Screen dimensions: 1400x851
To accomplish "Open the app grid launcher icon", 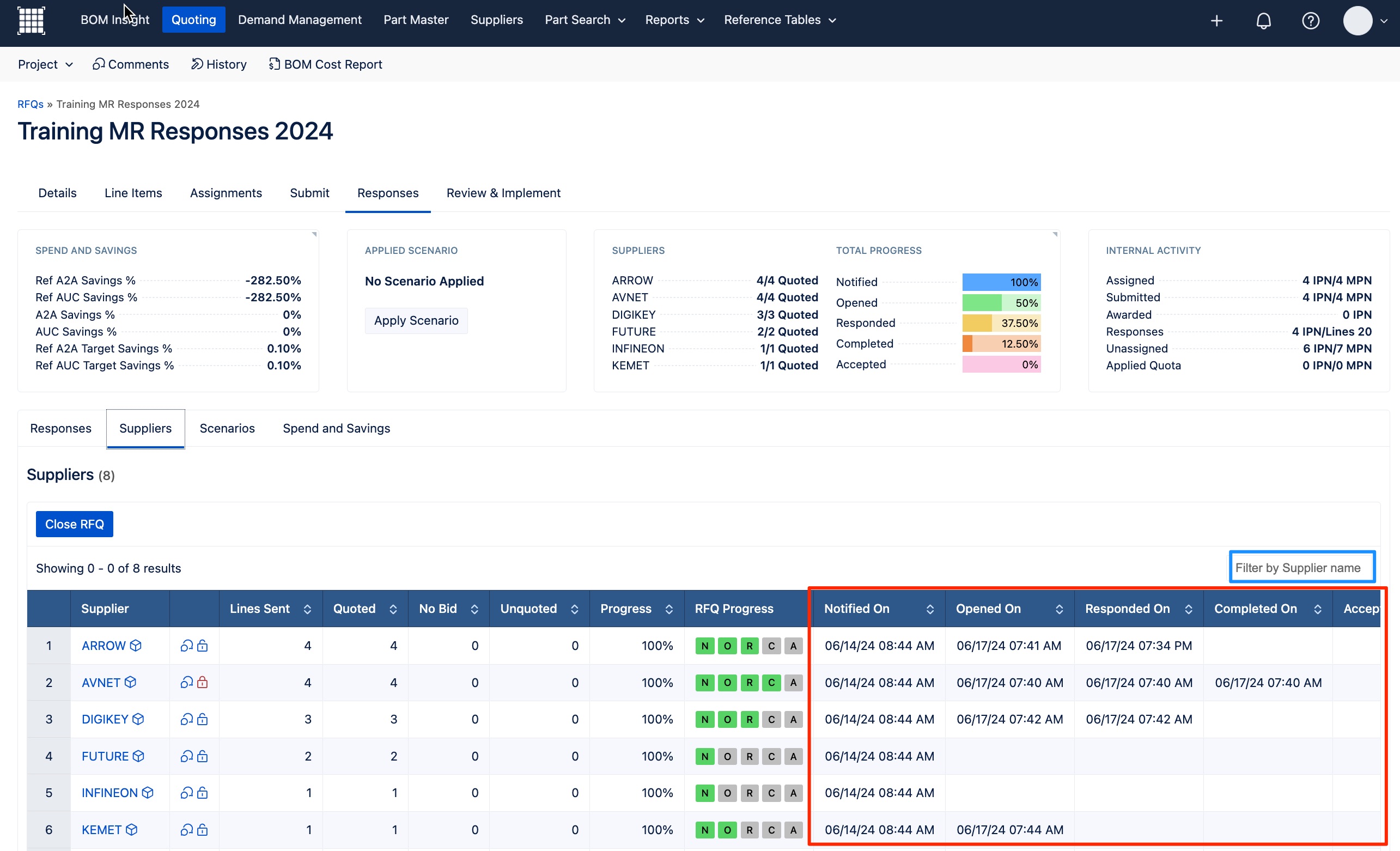I will pyautogui.click(x=31, y=21).
